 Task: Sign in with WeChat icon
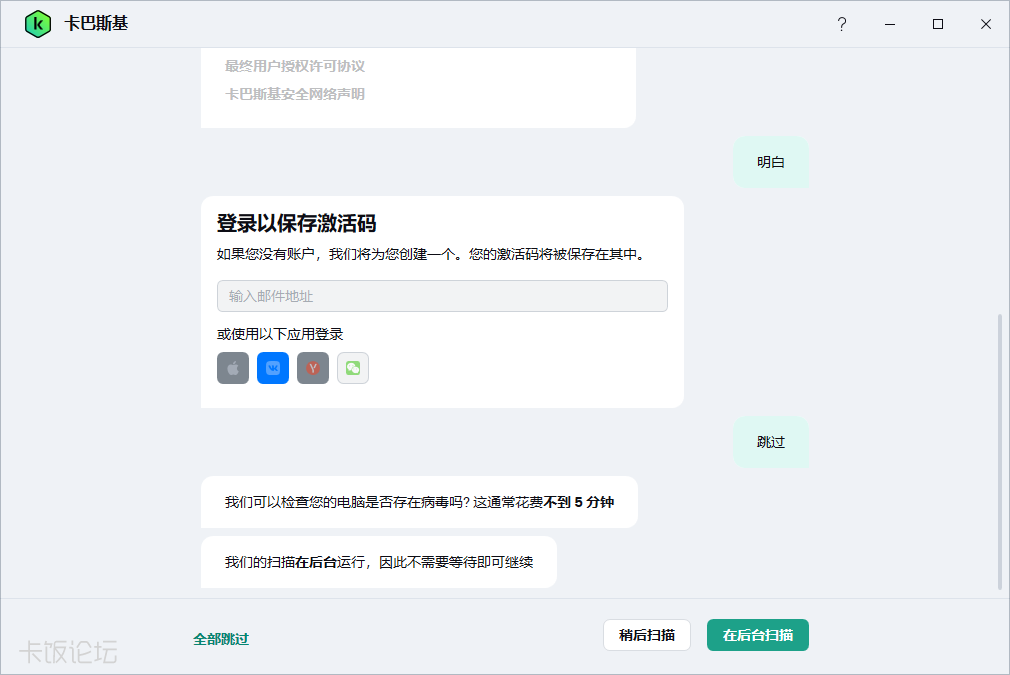point(353,368)
